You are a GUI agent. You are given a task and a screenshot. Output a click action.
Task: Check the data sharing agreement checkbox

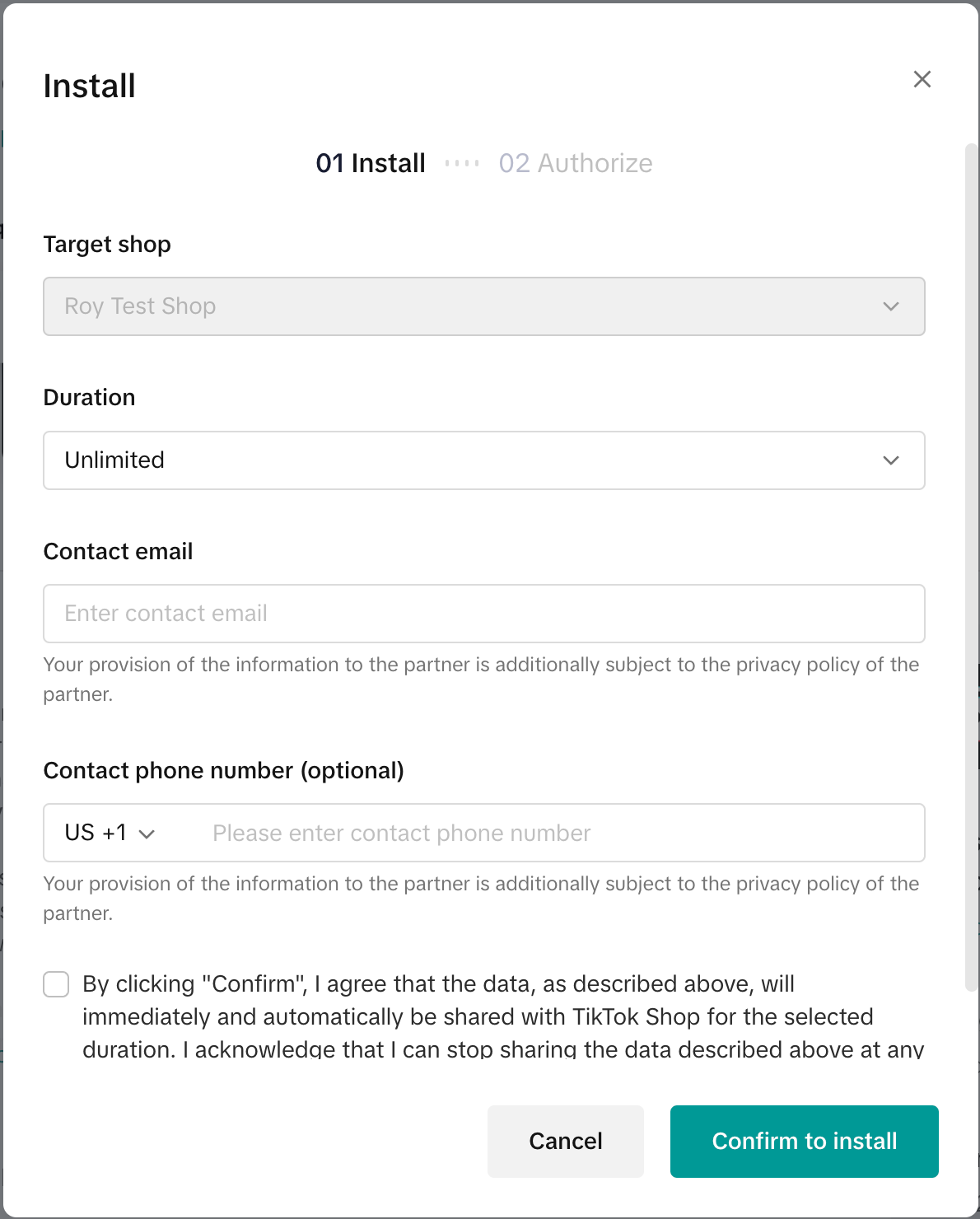tap(56, 984)
